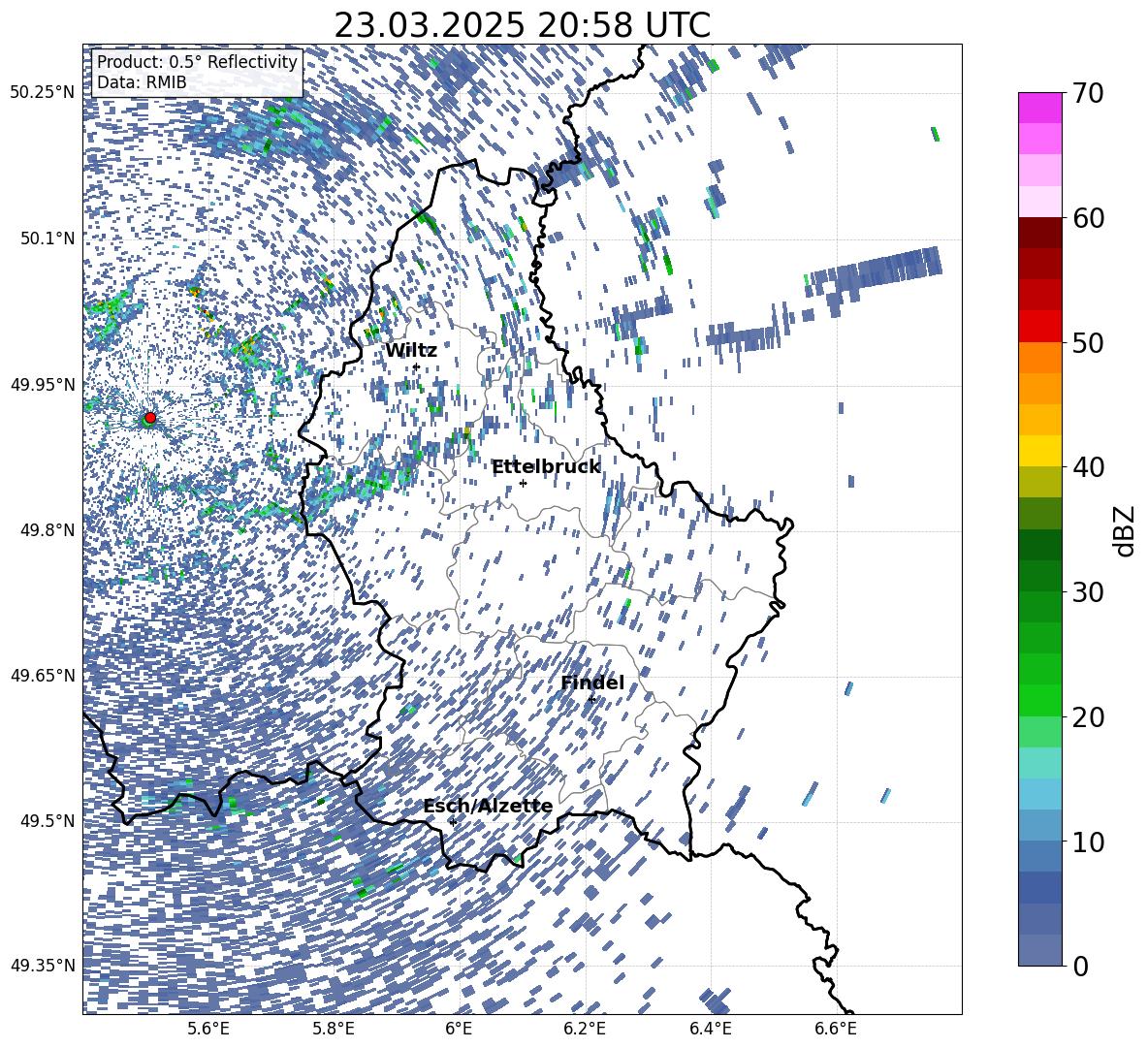Click the 6.6°E longitude label

pyautogui.click(x=836, y=1029)
